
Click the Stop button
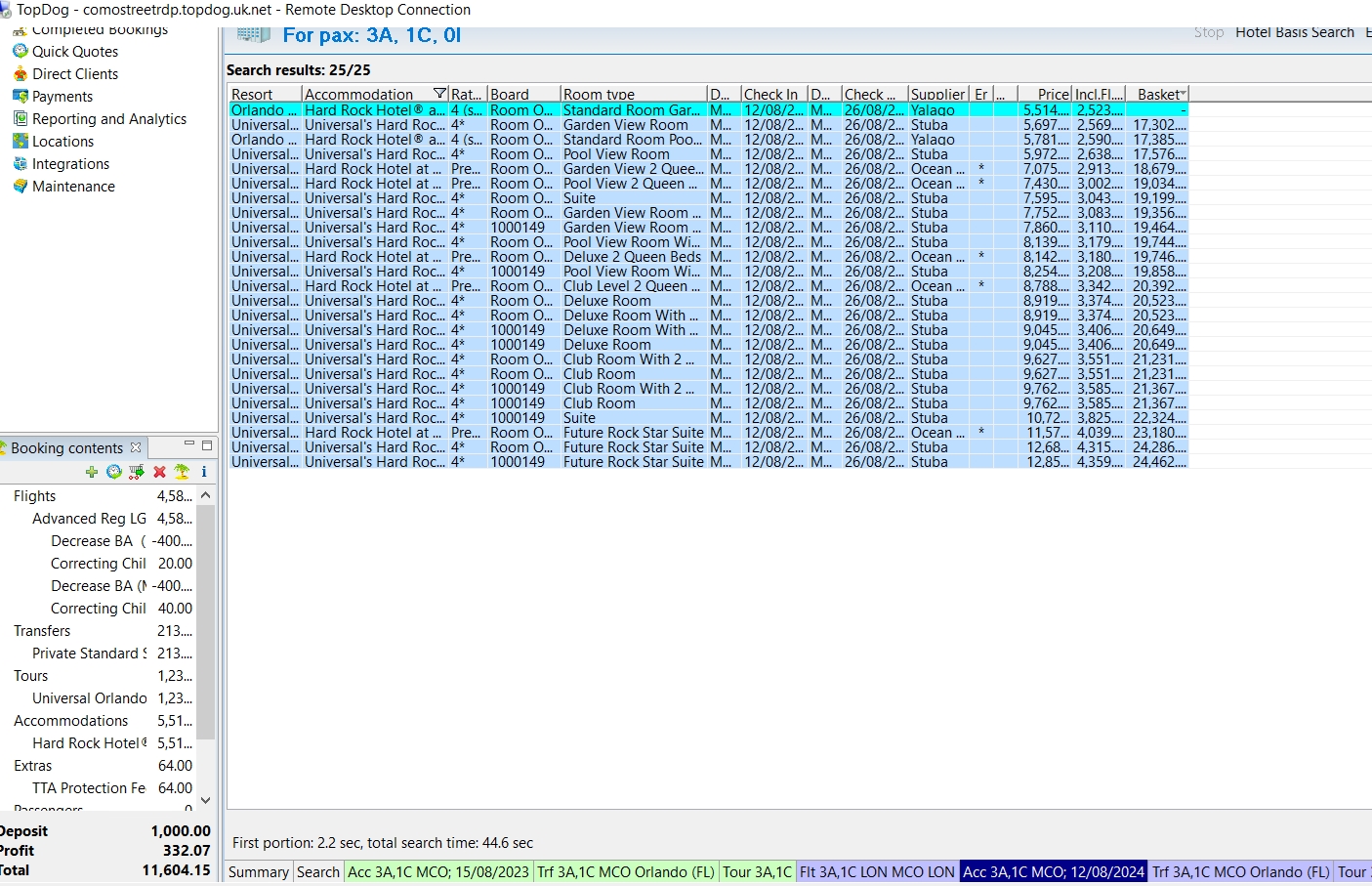1209,32
